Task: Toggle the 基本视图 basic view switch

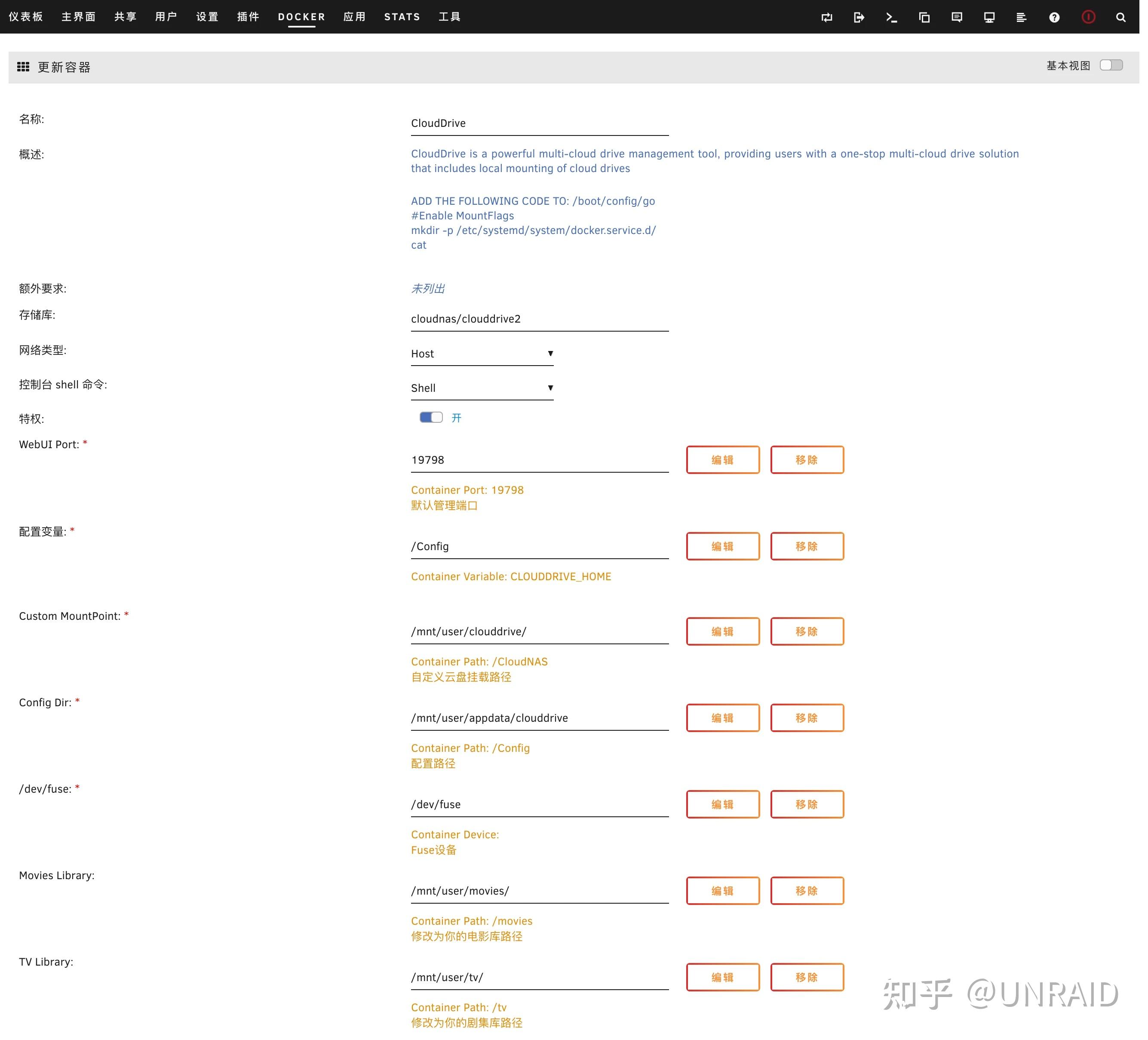Action: click(x=1111, y=65)
